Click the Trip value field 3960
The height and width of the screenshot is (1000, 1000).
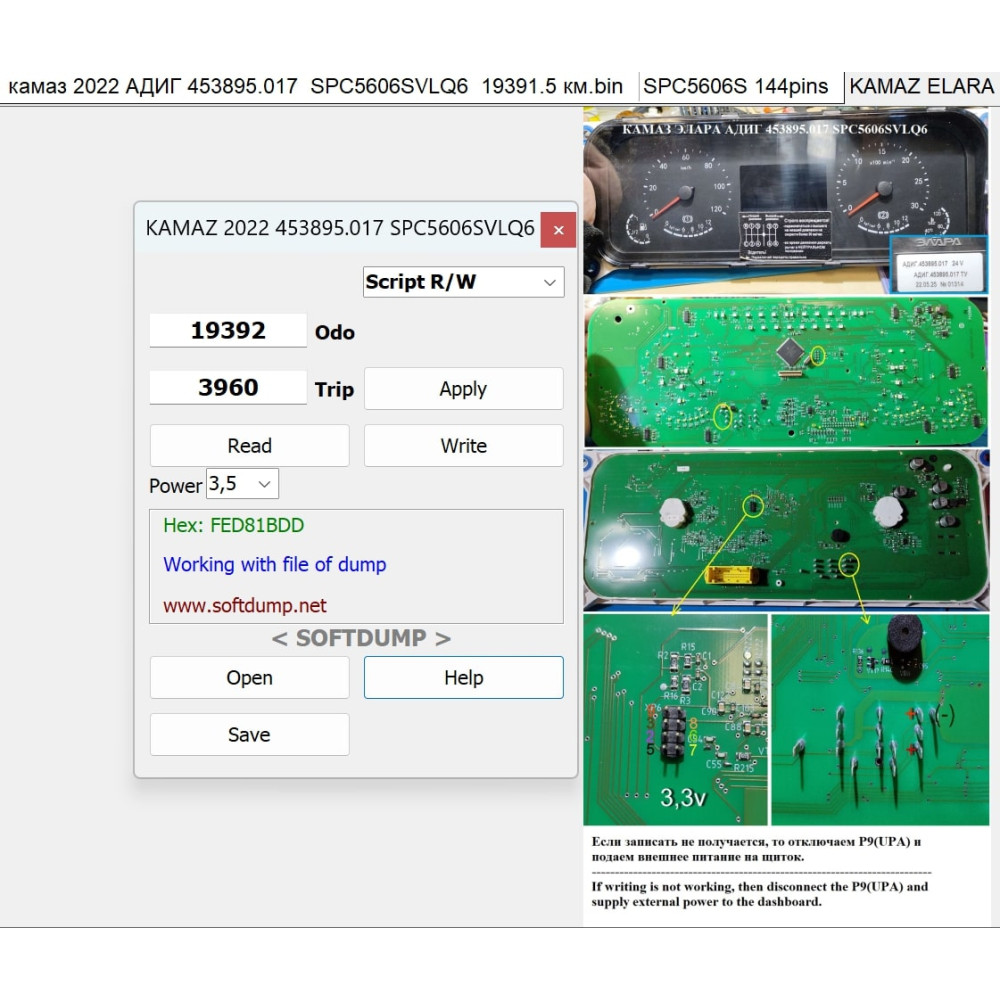pos(228,387)
